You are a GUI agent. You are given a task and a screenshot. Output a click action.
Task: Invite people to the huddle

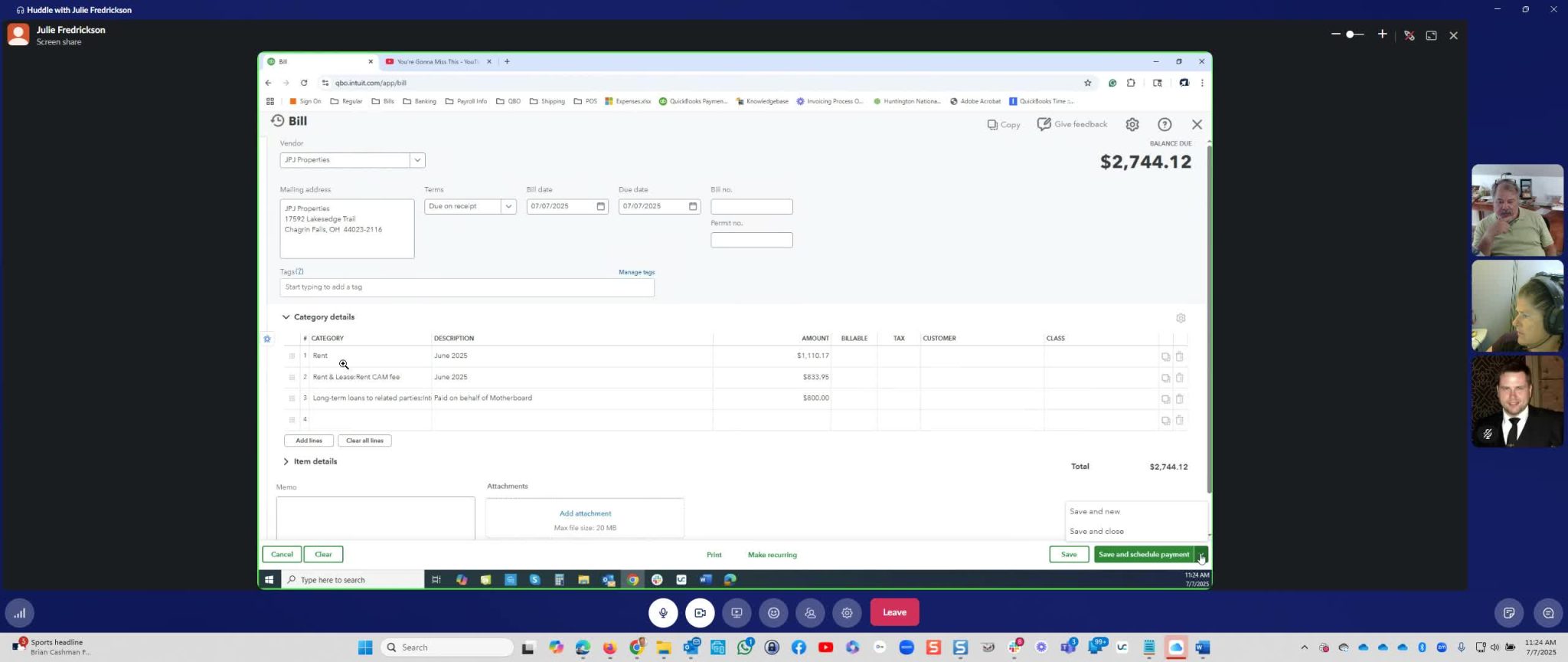point(810,612)
